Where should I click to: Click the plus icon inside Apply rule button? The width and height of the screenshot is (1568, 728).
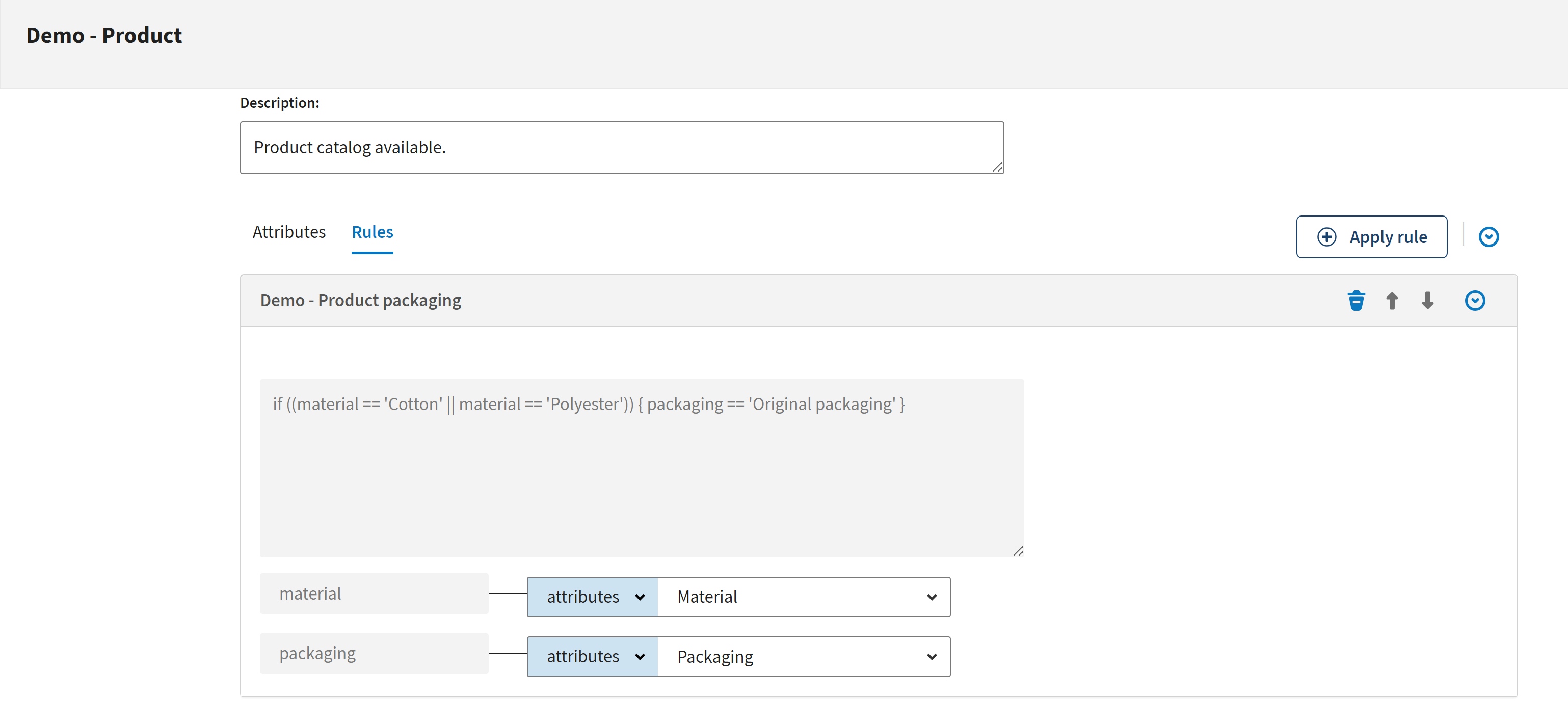1327,236
